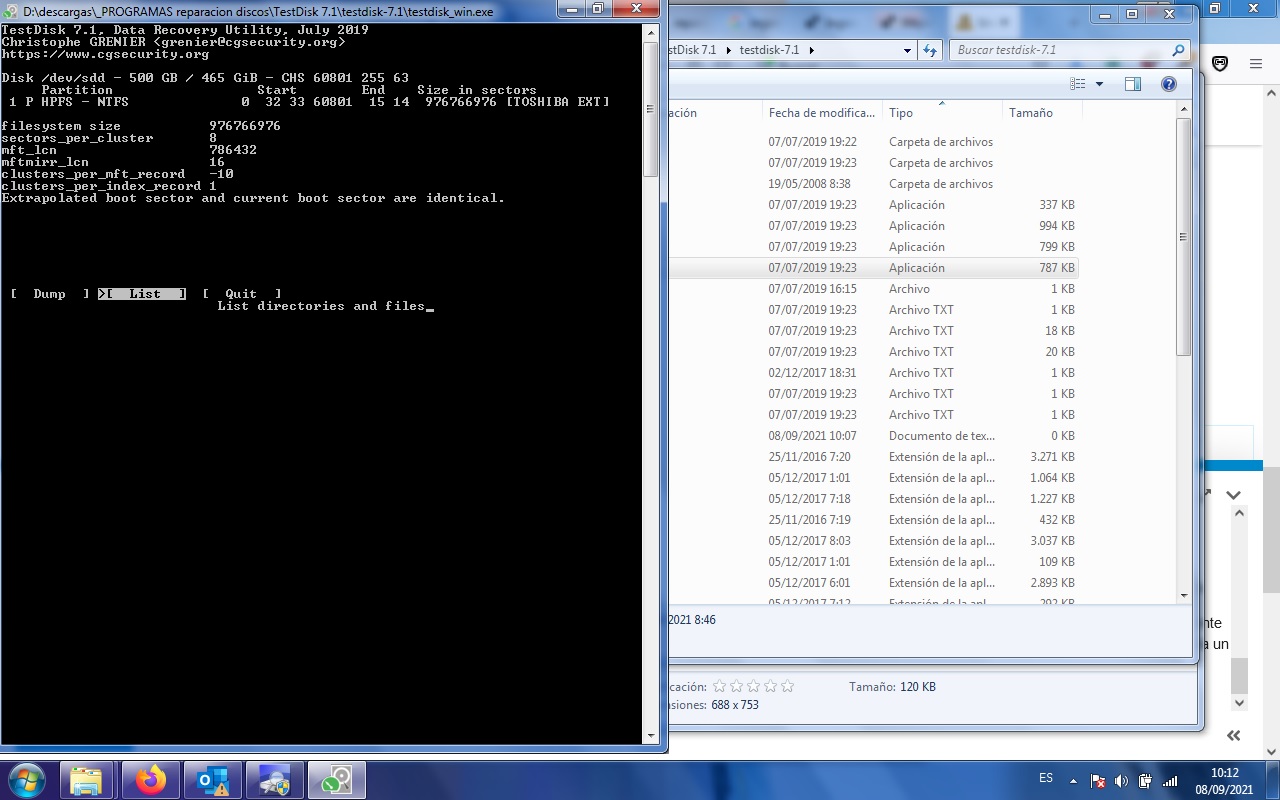Expand the arrow after testdisk-7.1 breadcrumb
This screenshot has width=1280, height=800.
pyautogui.click(x=811, y=50)
